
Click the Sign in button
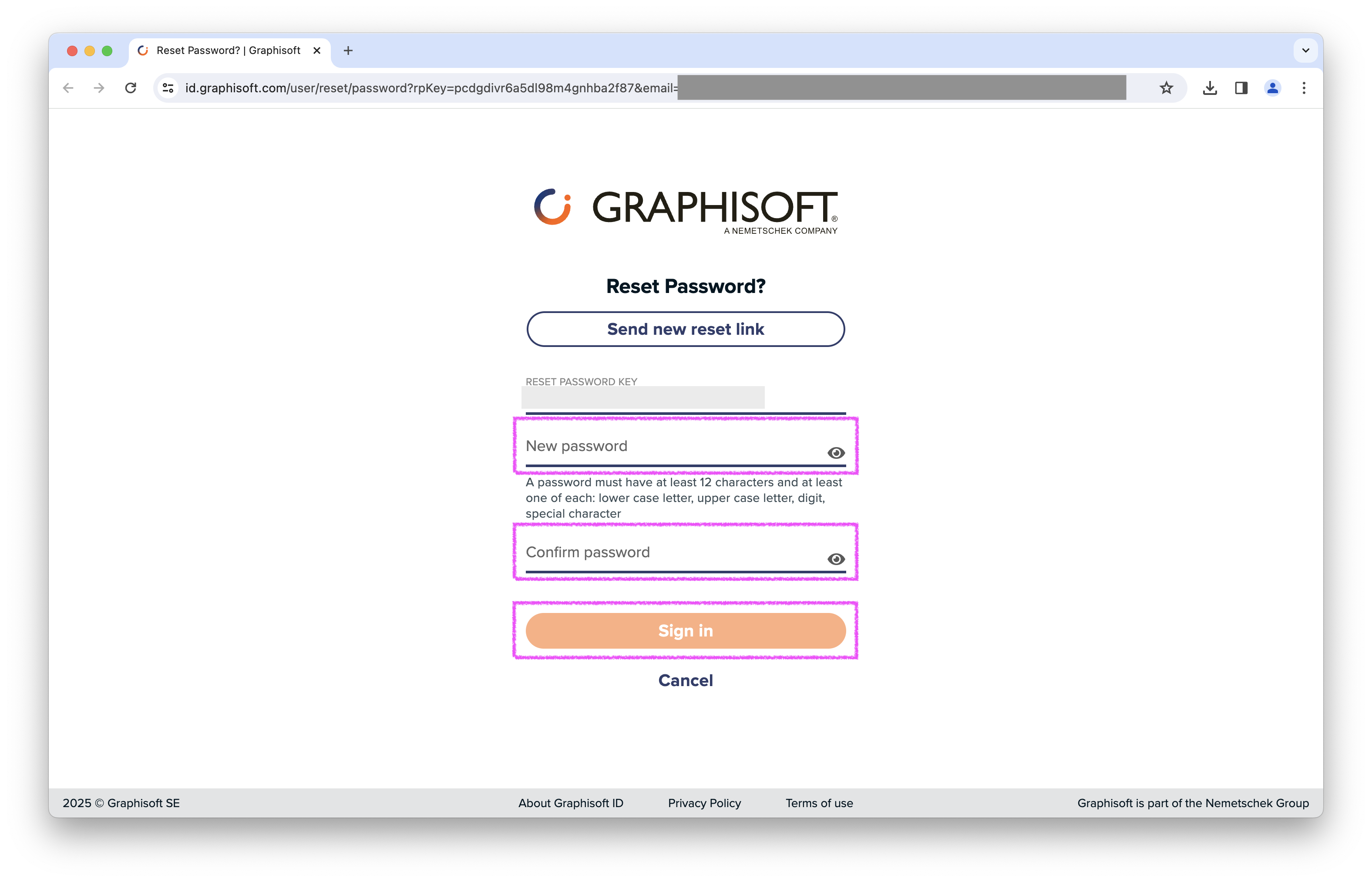pos(686,630)
